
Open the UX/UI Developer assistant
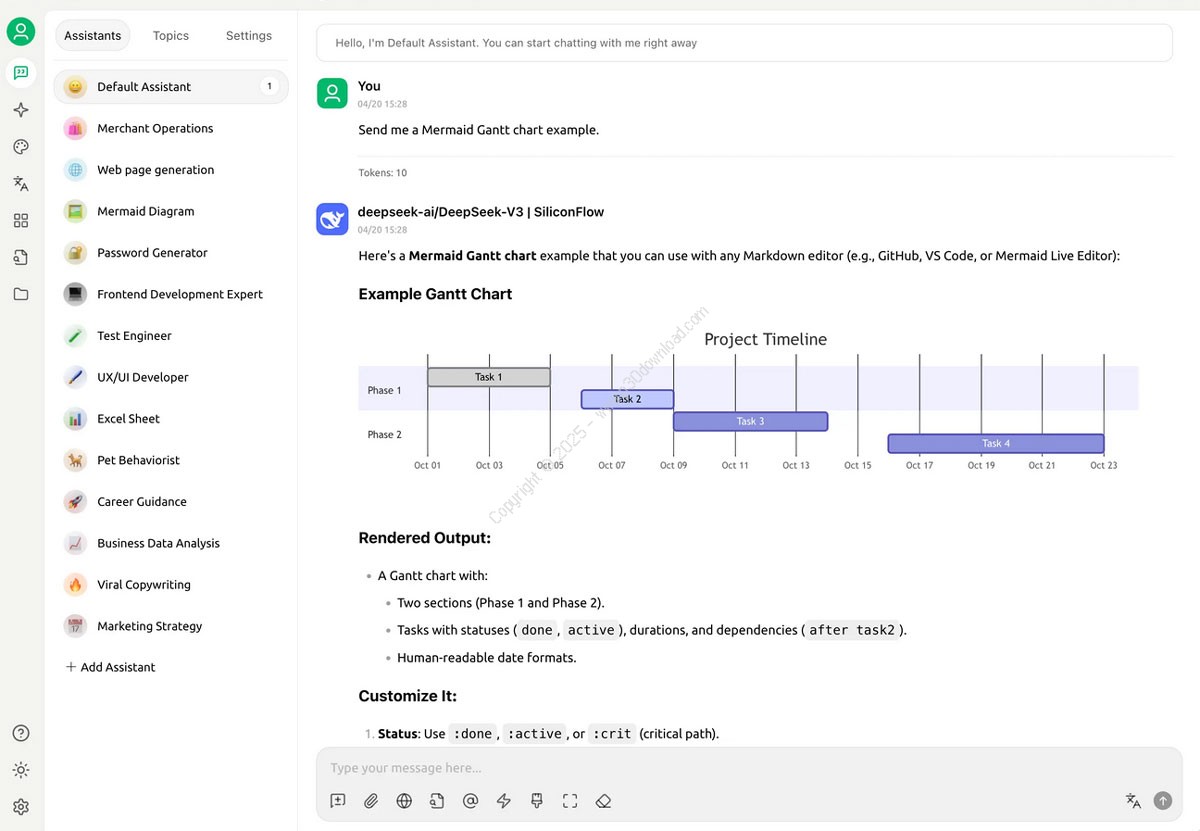[171, 377]
